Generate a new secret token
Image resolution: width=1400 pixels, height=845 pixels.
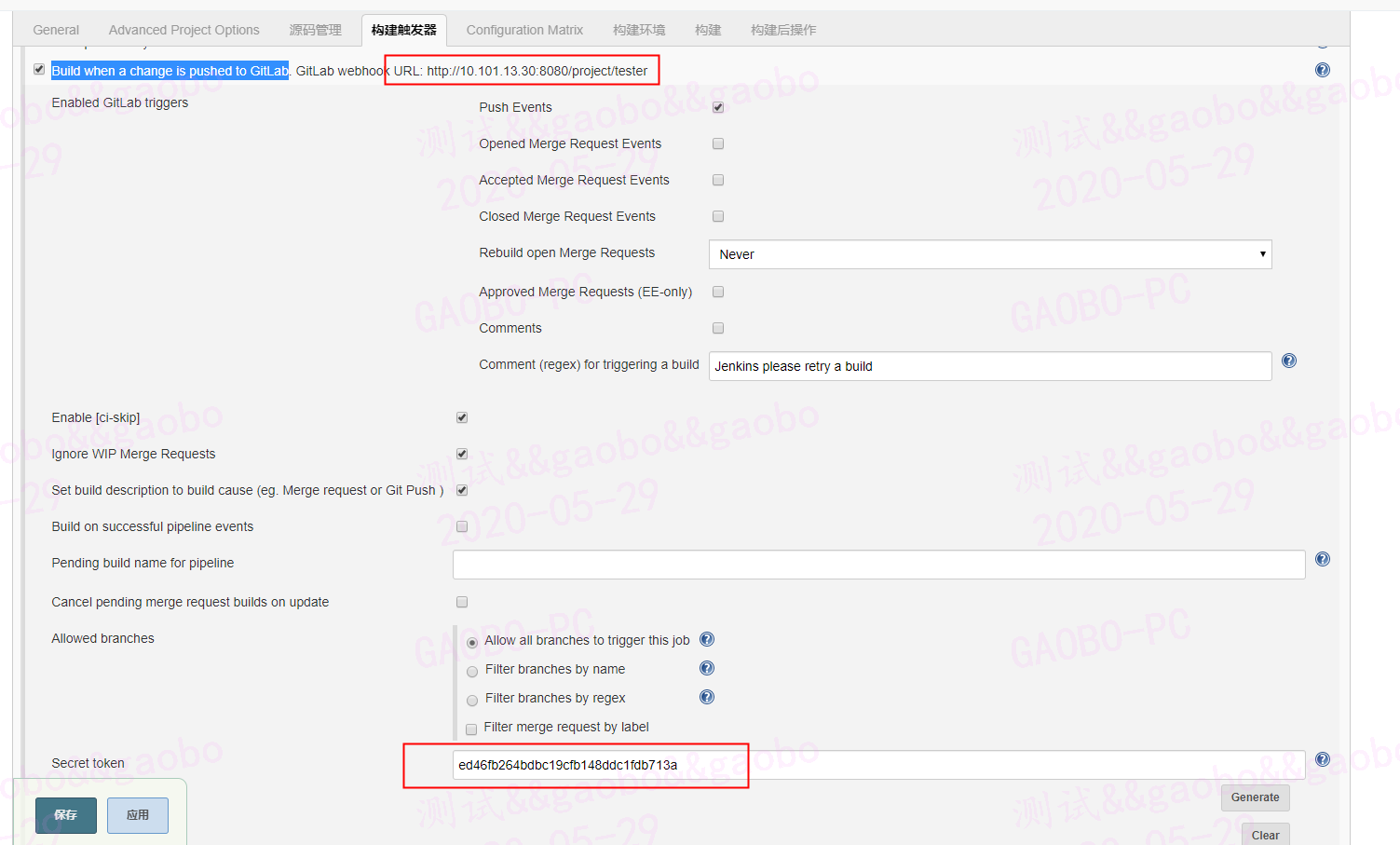tap(1256, 797)
